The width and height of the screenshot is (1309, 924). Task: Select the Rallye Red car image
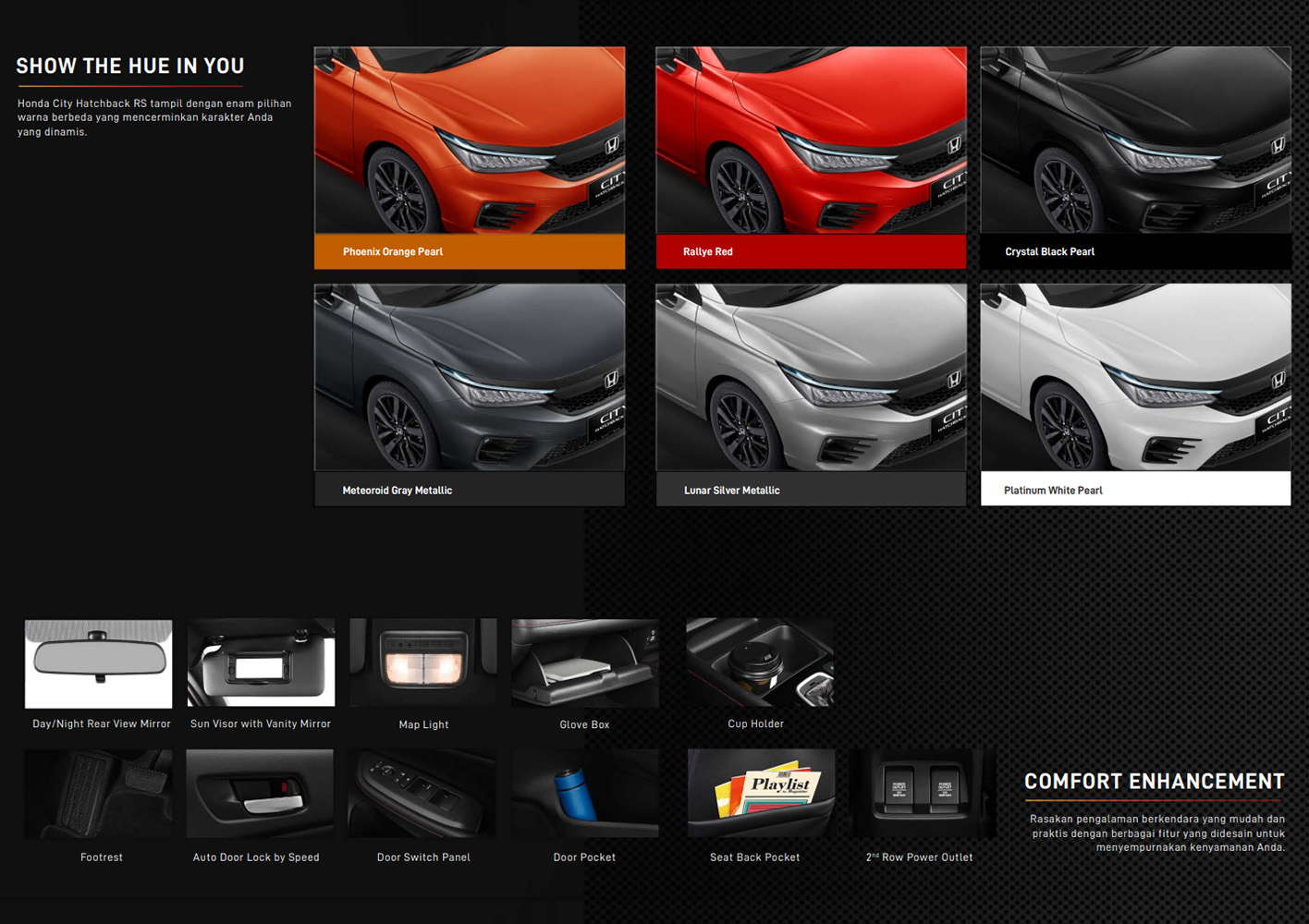(811, 140)
